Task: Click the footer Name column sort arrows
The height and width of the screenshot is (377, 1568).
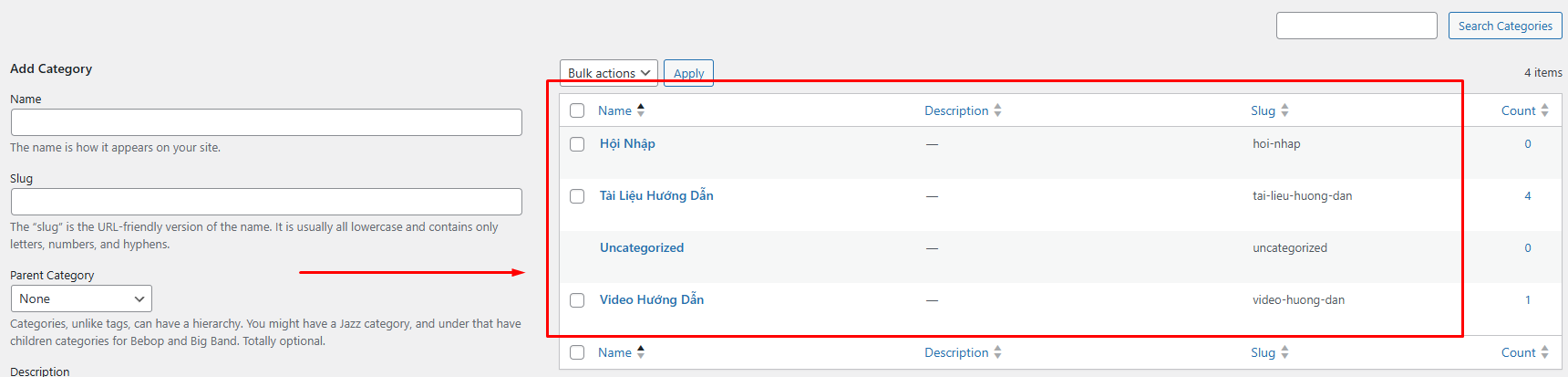Action: tap(641, 352)
